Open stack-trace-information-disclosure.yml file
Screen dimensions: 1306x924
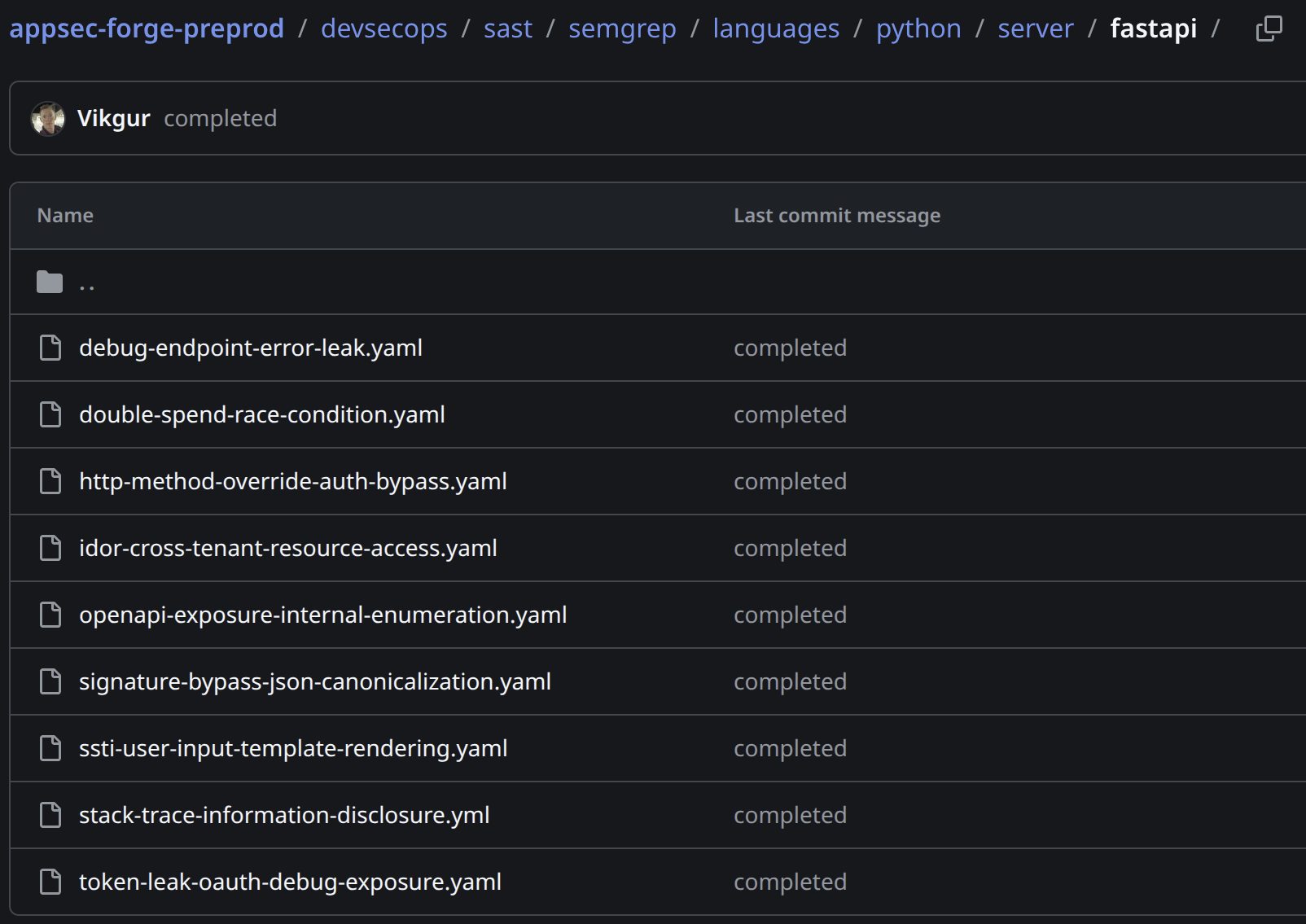[284, 815]
